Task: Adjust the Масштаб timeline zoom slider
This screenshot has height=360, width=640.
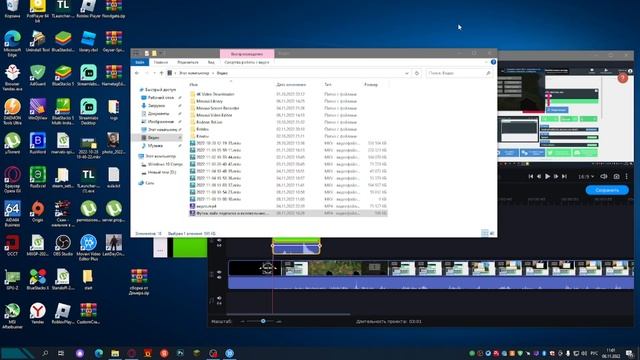Action: tap(263, 321)
